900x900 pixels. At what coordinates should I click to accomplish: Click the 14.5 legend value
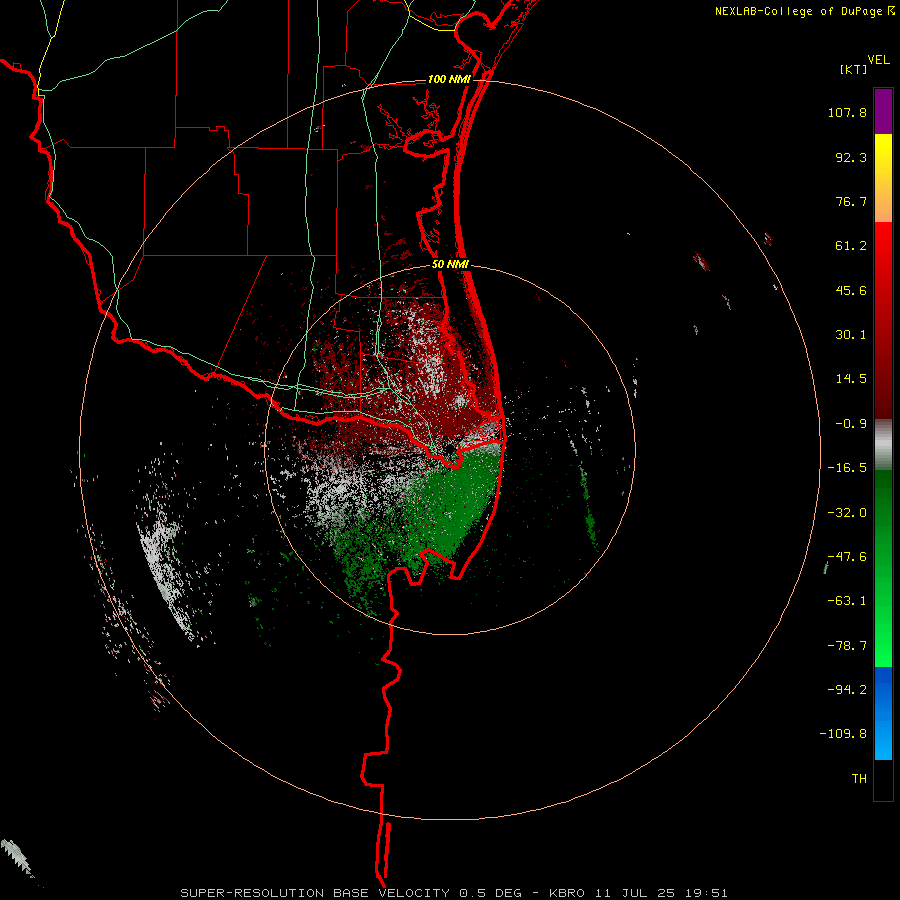(851, 379)
